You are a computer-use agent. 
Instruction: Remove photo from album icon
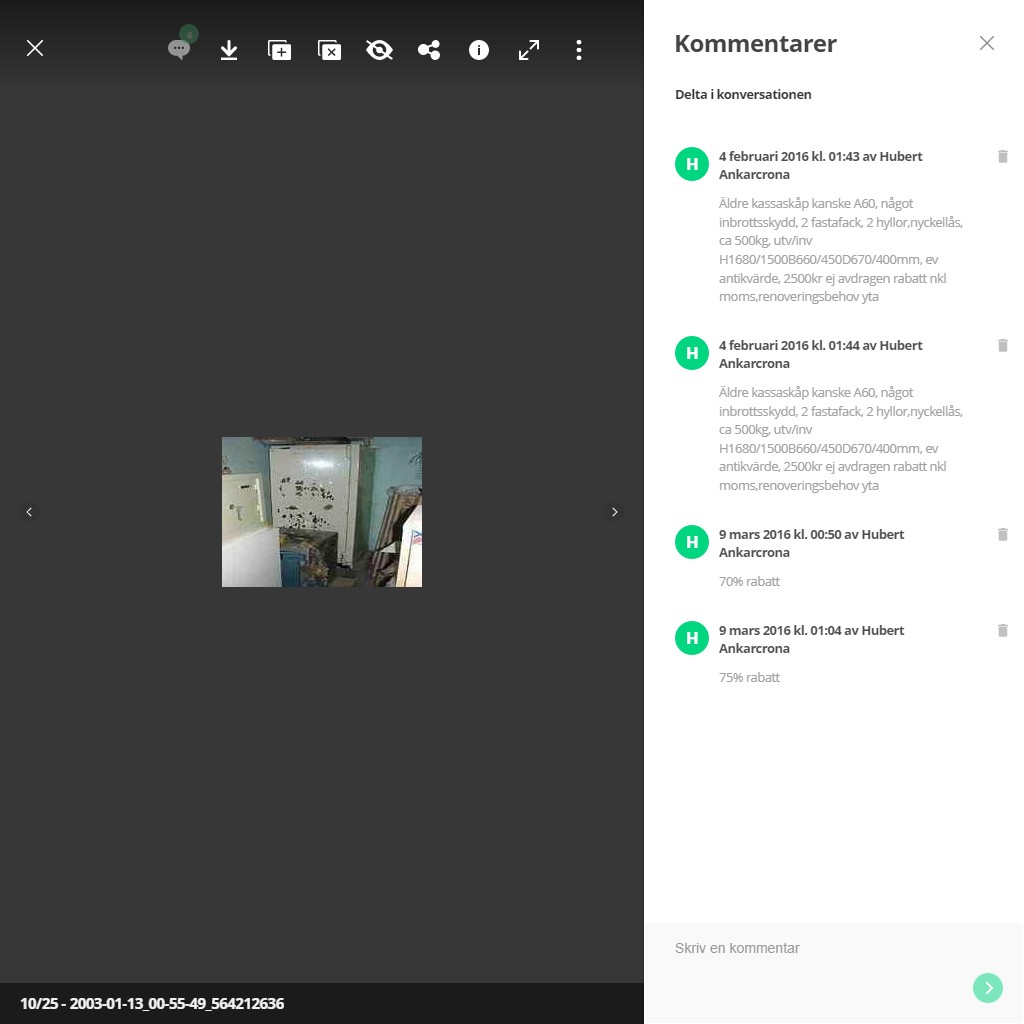[329, 50]
